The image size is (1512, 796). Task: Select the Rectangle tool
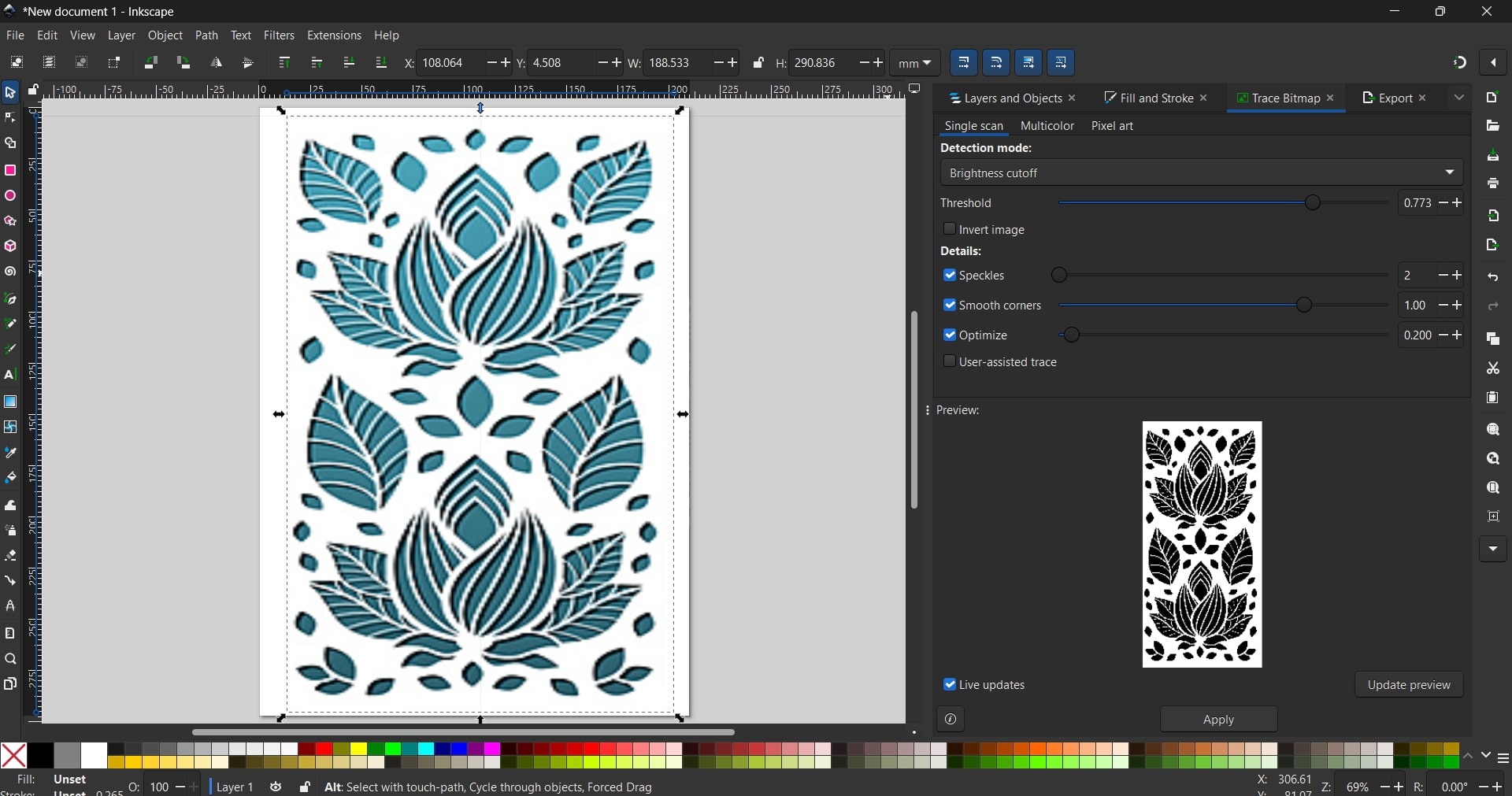[x=10, y=170]
